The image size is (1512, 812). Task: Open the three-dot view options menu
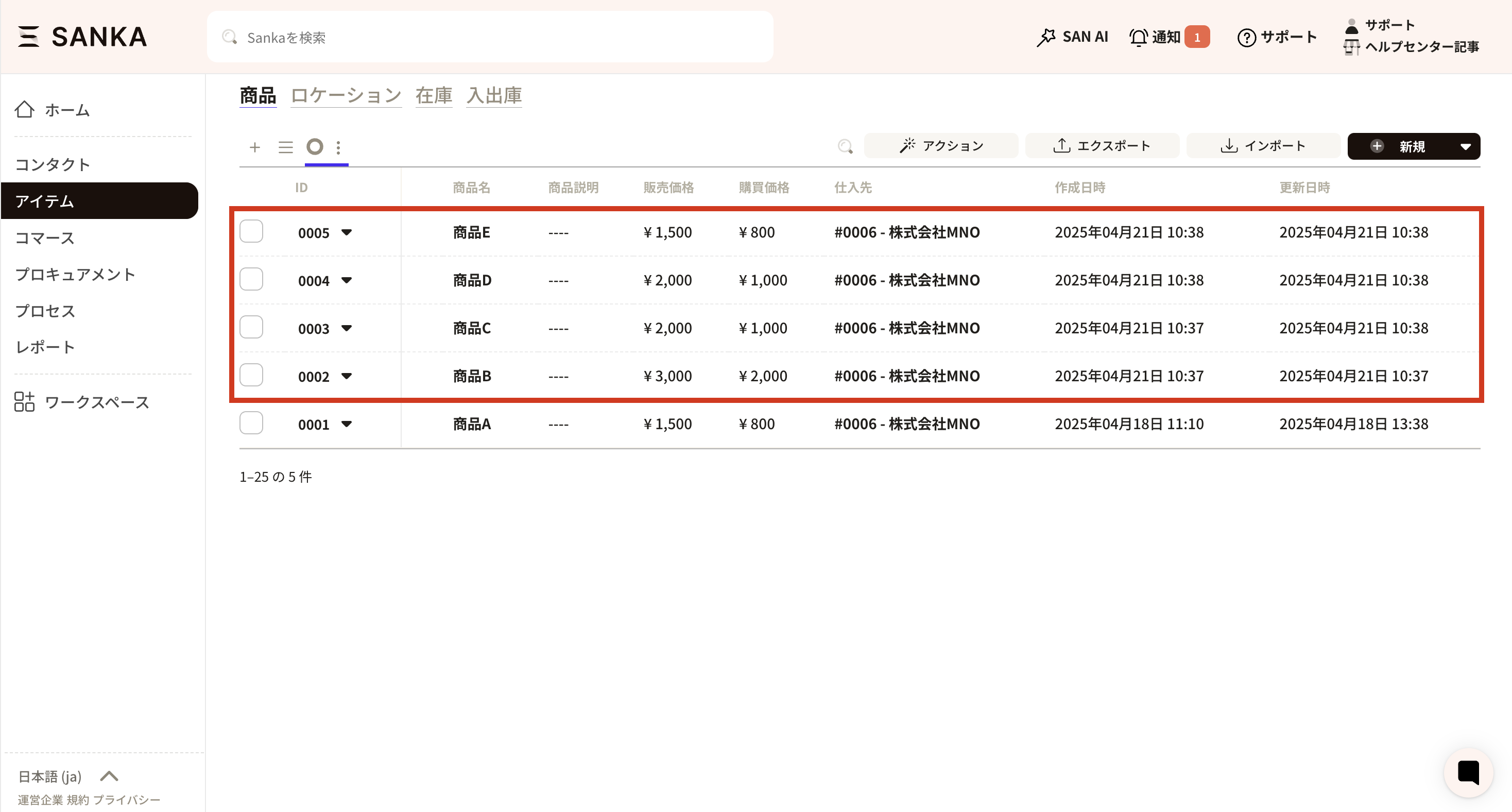tap(338, 147)
